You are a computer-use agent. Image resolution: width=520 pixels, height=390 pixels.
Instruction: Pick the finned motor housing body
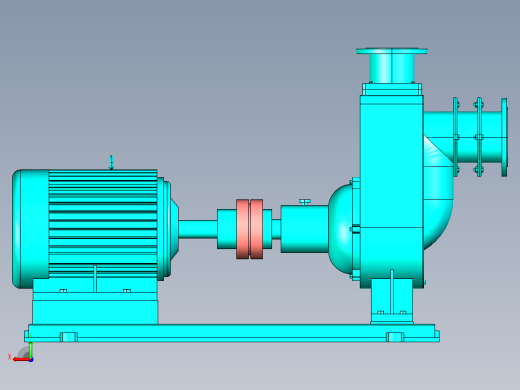click(x=103, y=224)
